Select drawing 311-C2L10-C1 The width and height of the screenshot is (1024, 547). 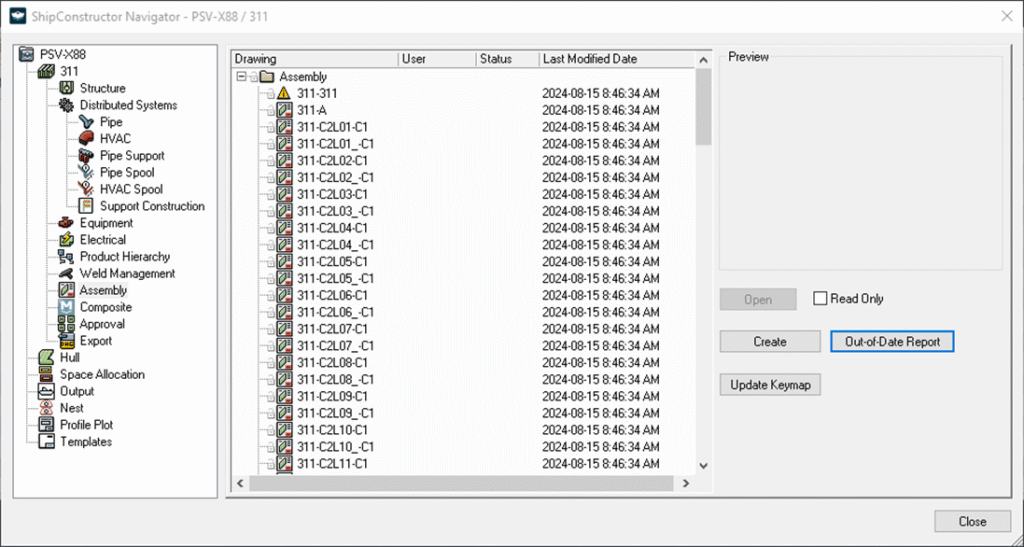[332, 430]
